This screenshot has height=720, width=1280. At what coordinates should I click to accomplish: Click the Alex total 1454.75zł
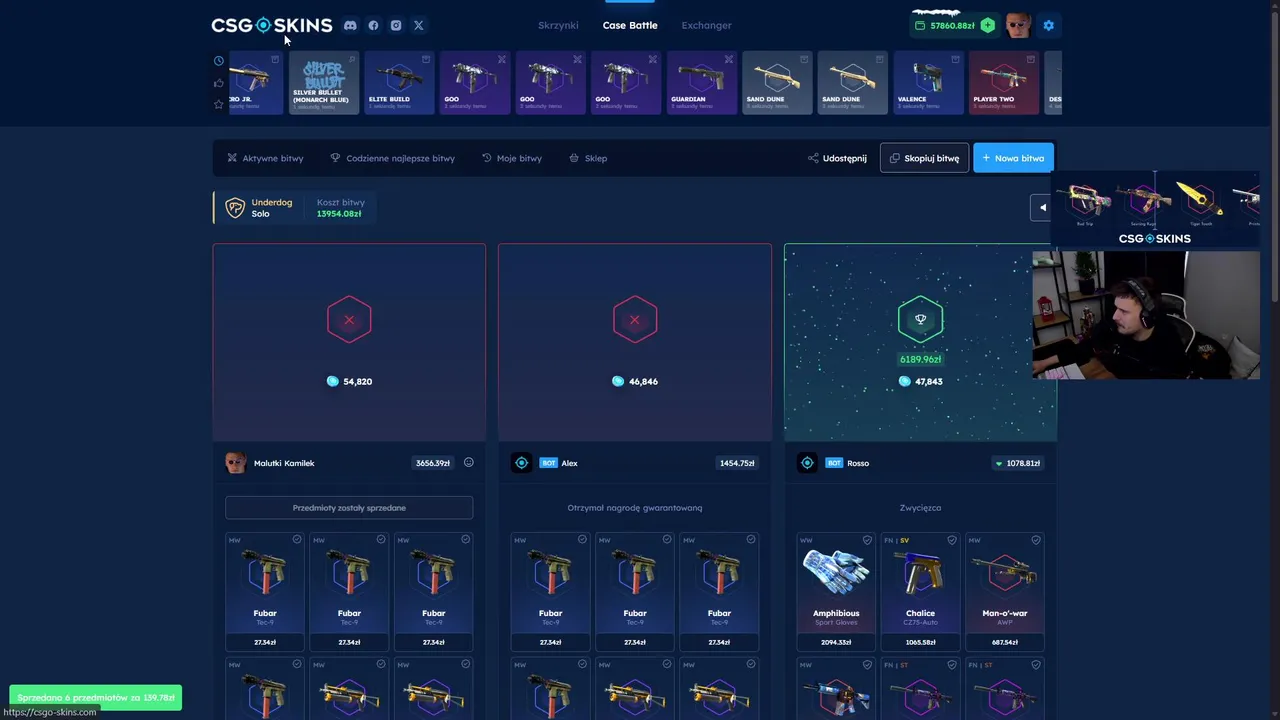(x=737, y=463)
